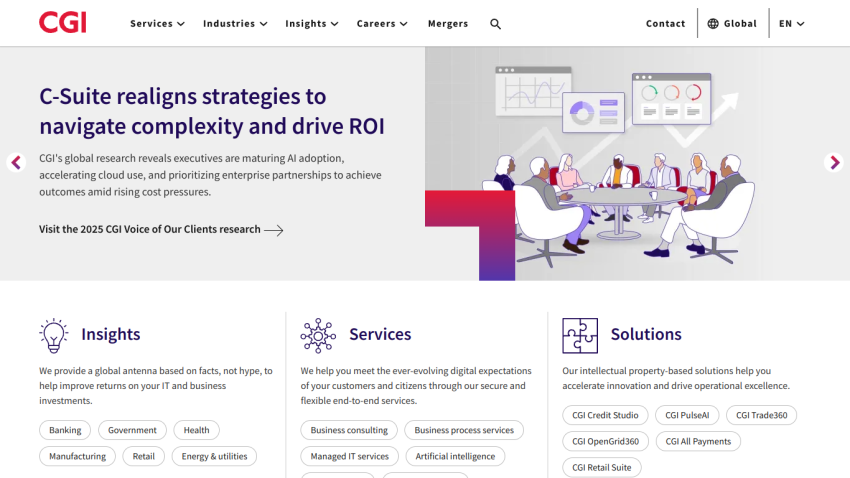Open the EN language dropdown
The image size is (850, 478).
pos(791,23)
